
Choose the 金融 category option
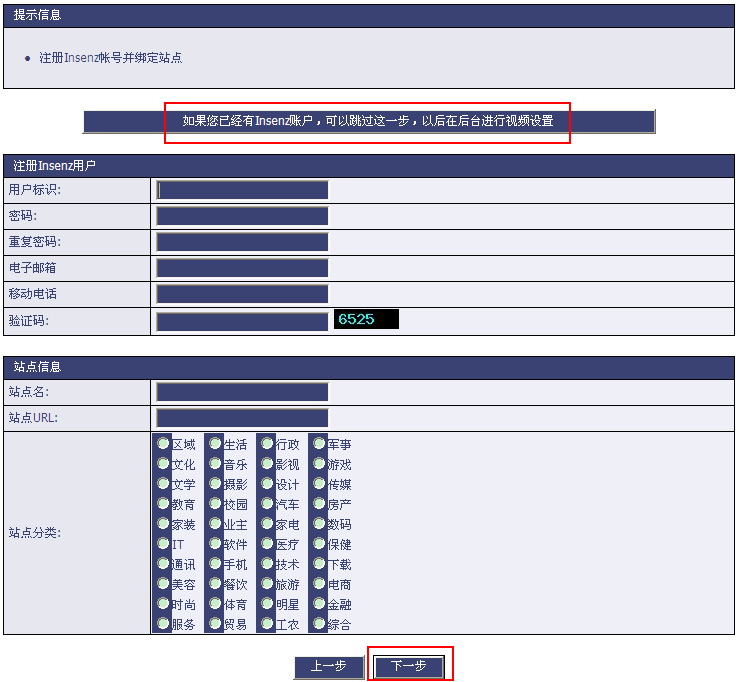pyautogui.click(x=319, y=603)
